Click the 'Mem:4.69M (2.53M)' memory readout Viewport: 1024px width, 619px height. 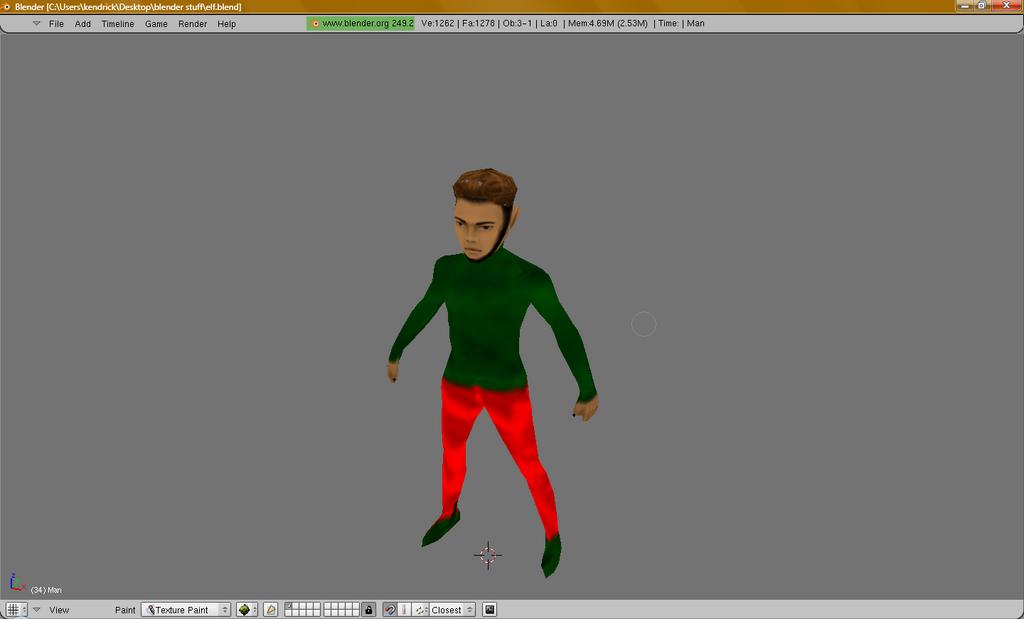pos(607,24)
